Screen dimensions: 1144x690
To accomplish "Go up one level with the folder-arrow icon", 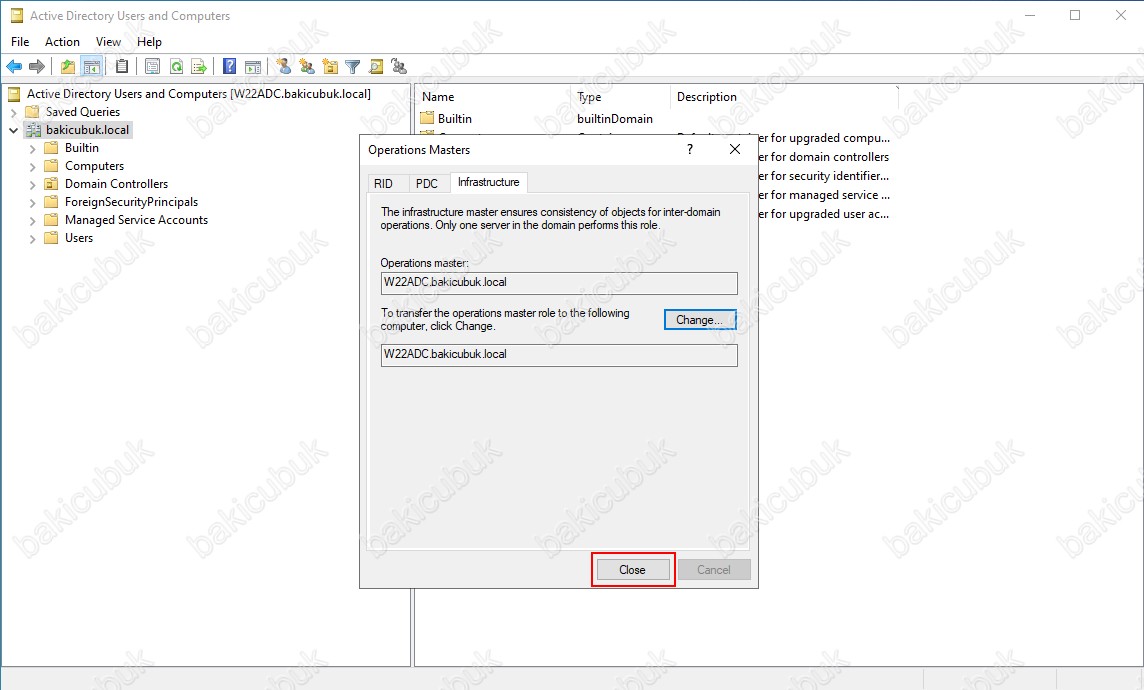I will [68, 67].
